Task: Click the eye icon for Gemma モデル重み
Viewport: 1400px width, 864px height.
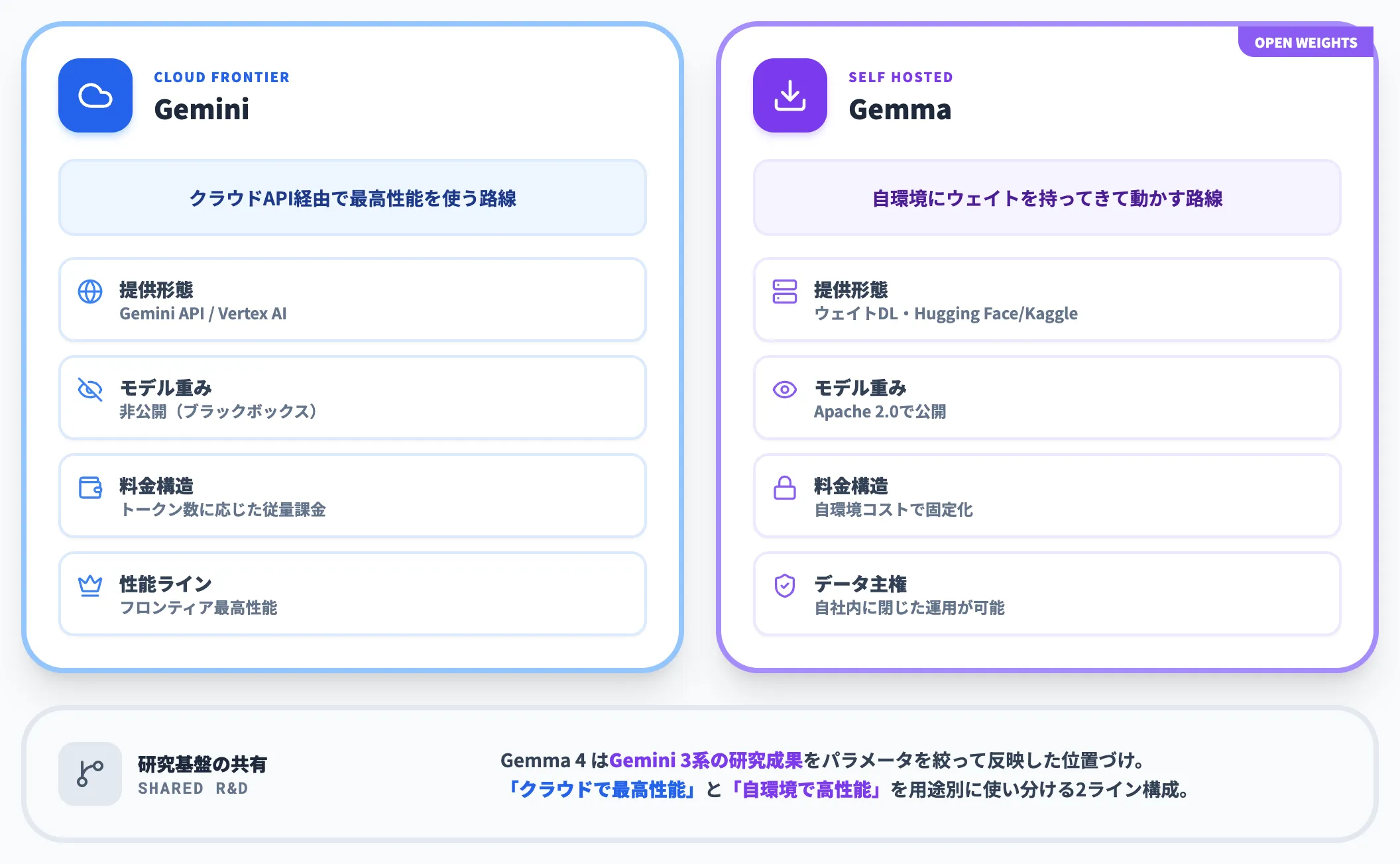Action: [785, 390]
